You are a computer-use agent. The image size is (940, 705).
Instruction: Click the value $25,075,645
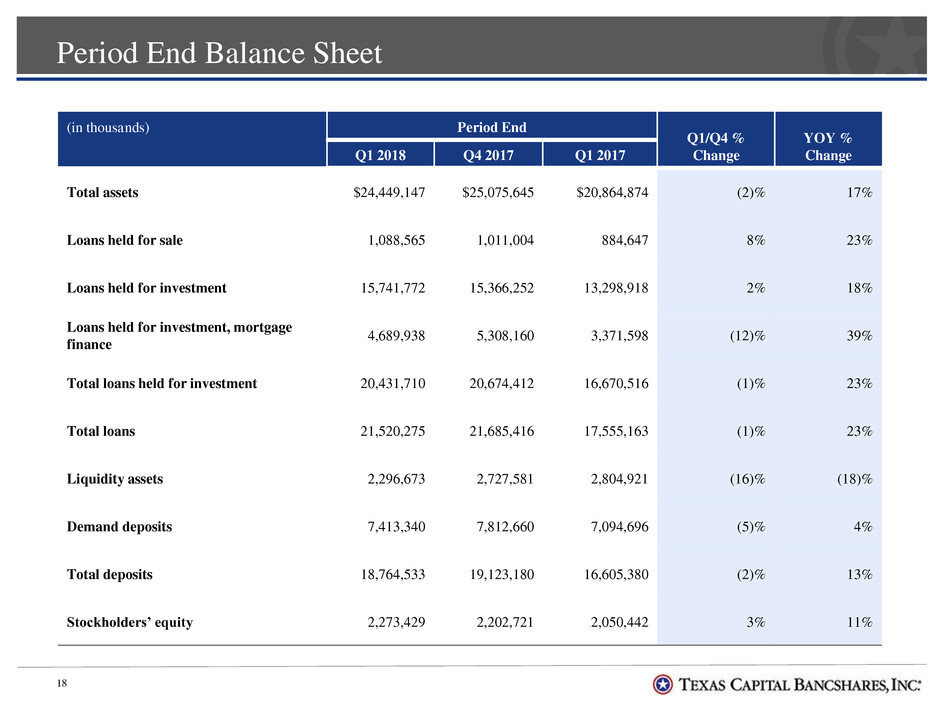point(498,192)
